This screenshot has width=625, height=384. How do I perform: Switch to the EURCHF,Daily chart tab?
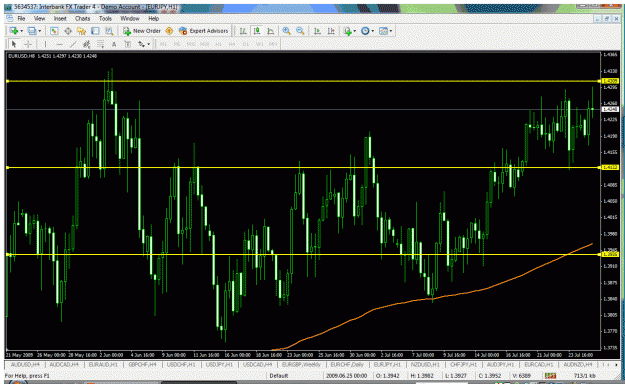[347, 364]
